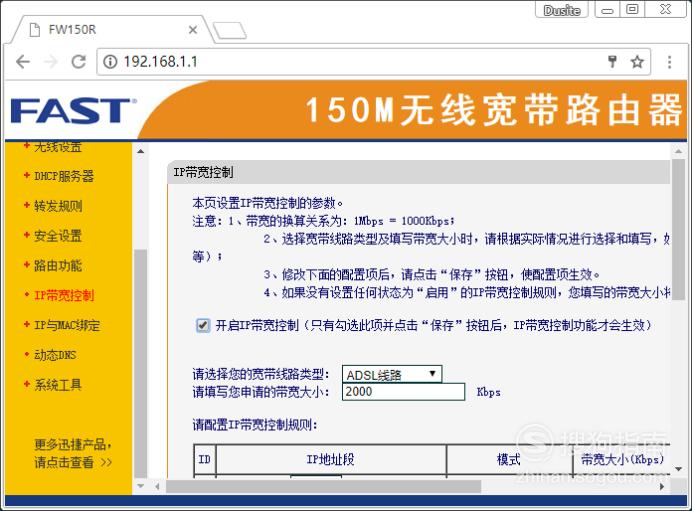Viewport: 692px width, 511px height.
Task: Click the main content vertical scrollbar thumb
Action: [x=678, y=229]
